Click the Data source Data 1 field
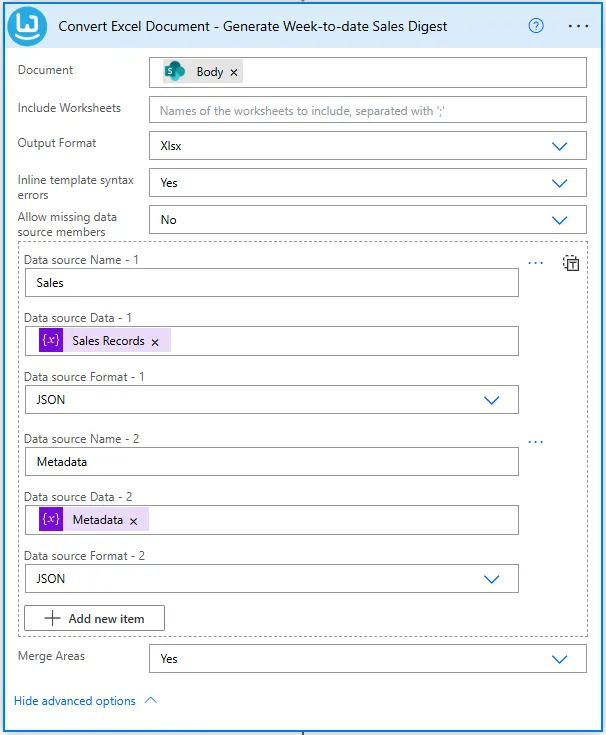 pos(272,341)
